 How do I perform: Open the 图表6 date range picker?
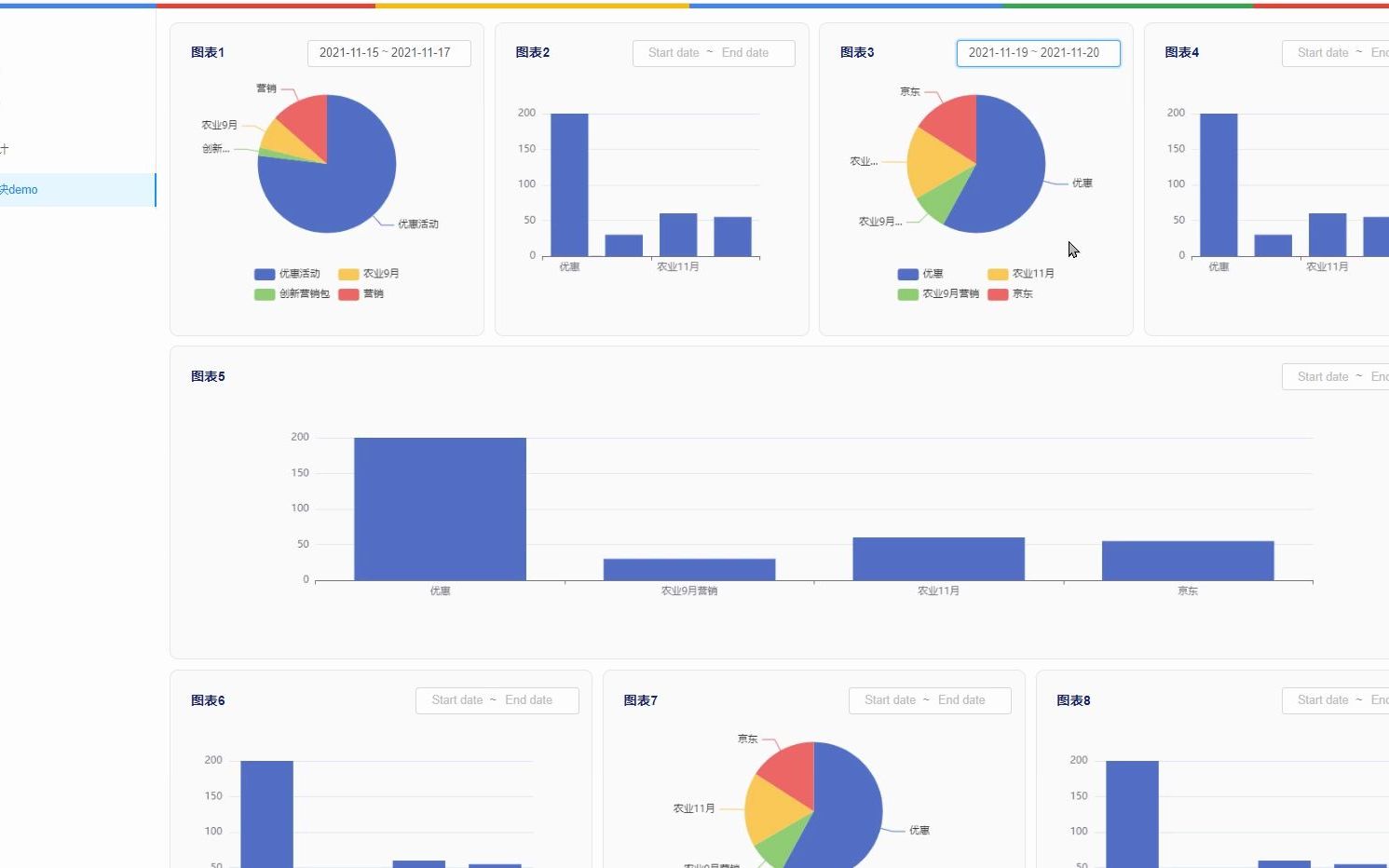click(497, 700)
